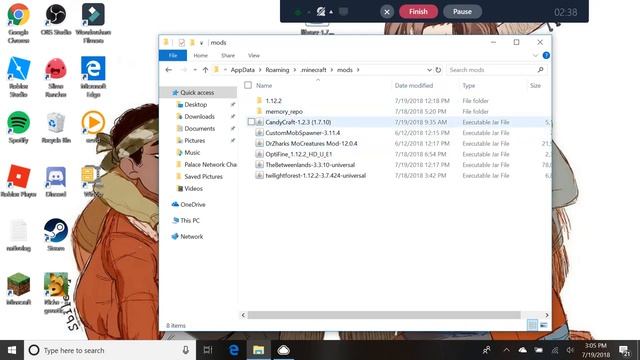Click the search magnifier icon
This screenshot has width=640, height=360.
click(x=540, y=70)
